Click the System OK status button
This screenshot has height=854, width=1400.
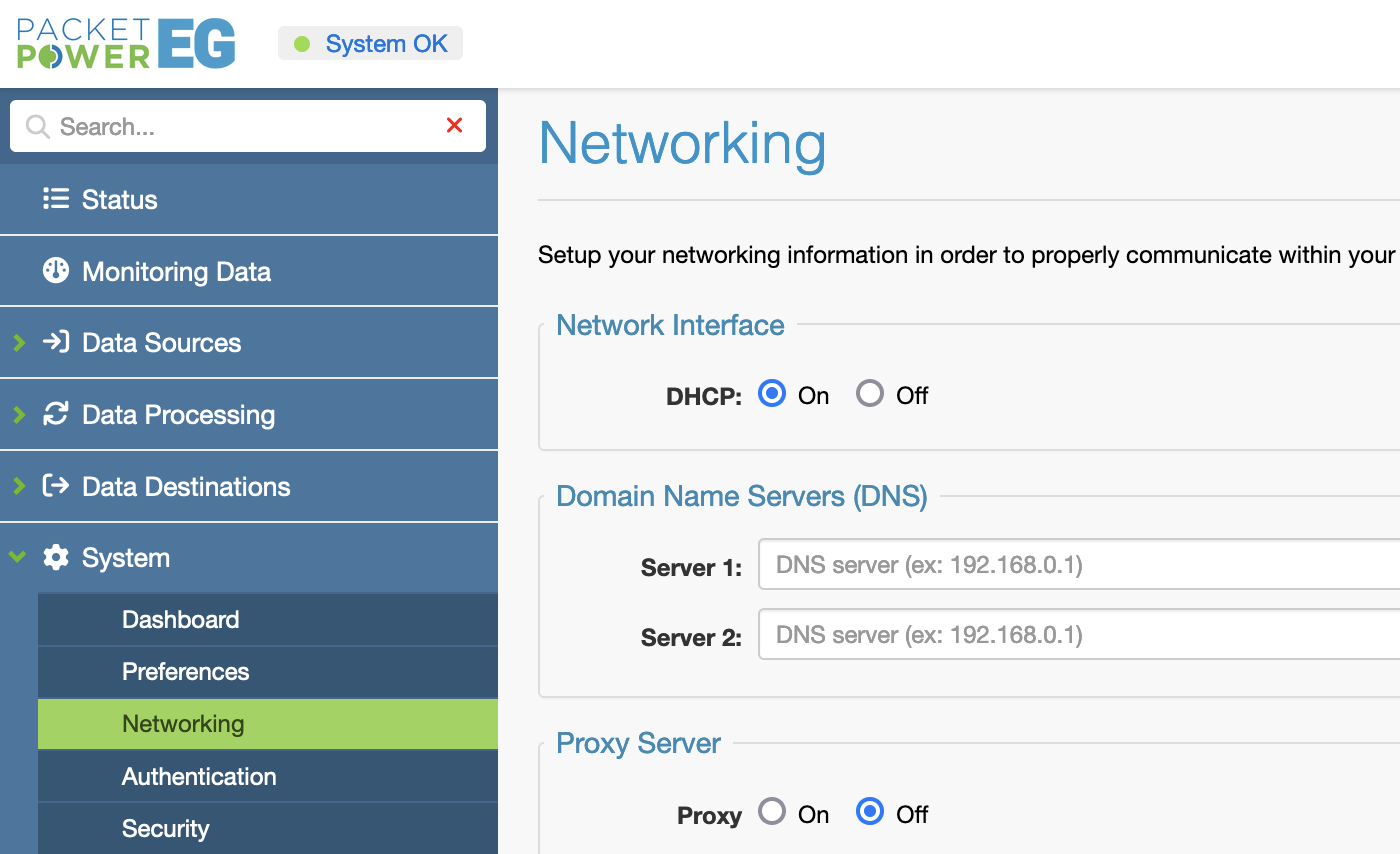click(x=370, y=44)
